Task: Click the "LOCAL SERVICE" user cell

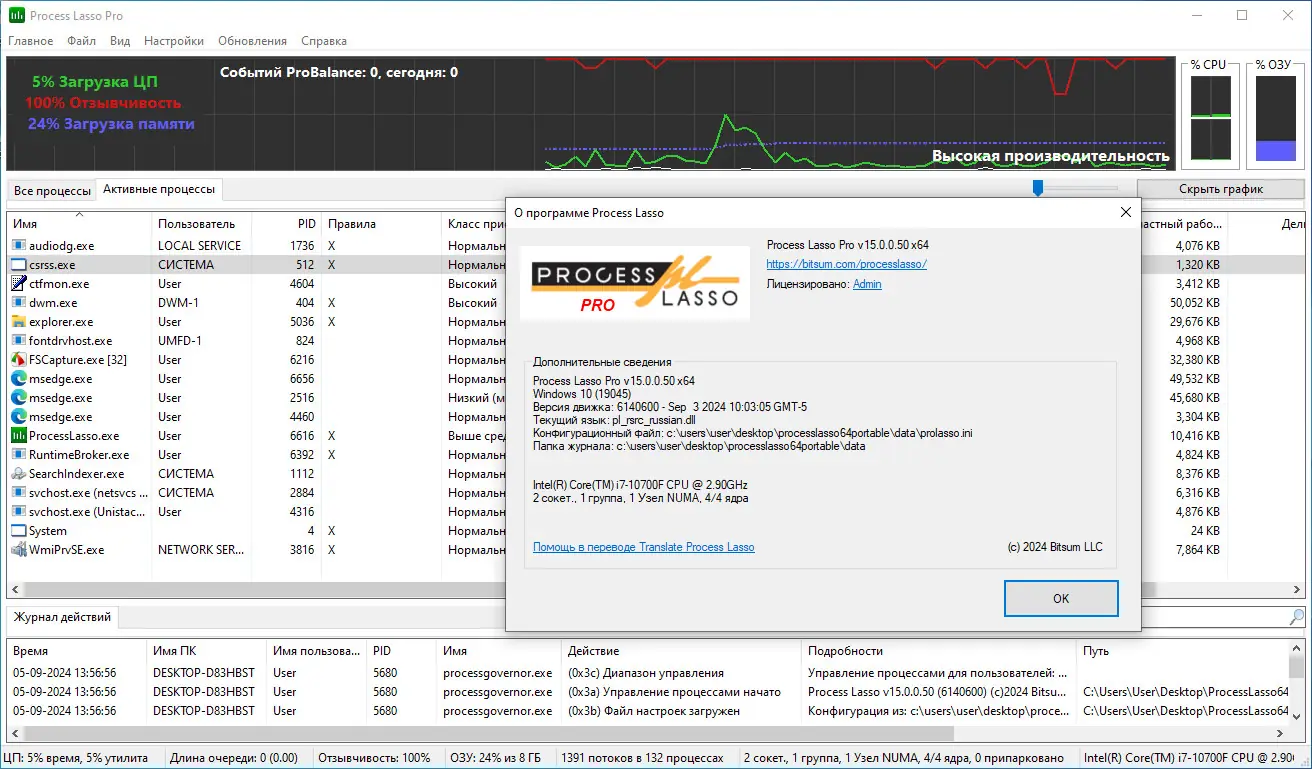Action: tap(199, 245)
